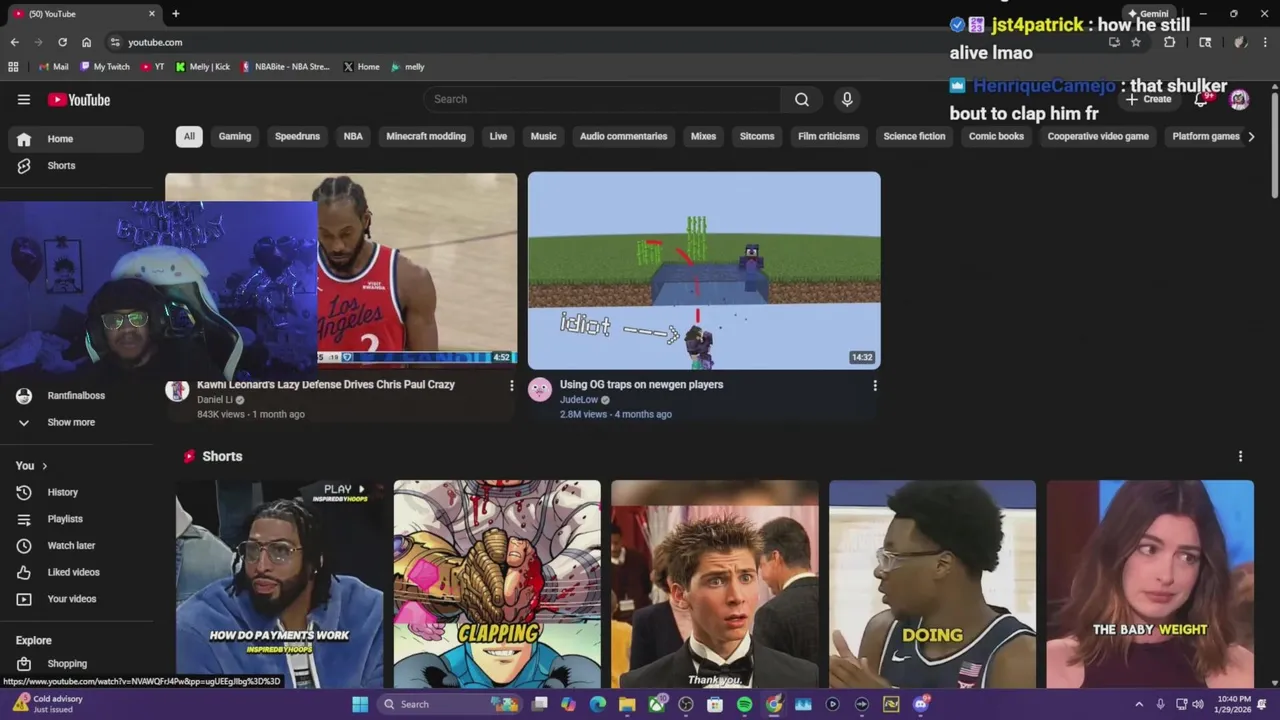Open Watch later in the sidebar
This screenshot has height=720, width=1280.
(x=72, y=546)
